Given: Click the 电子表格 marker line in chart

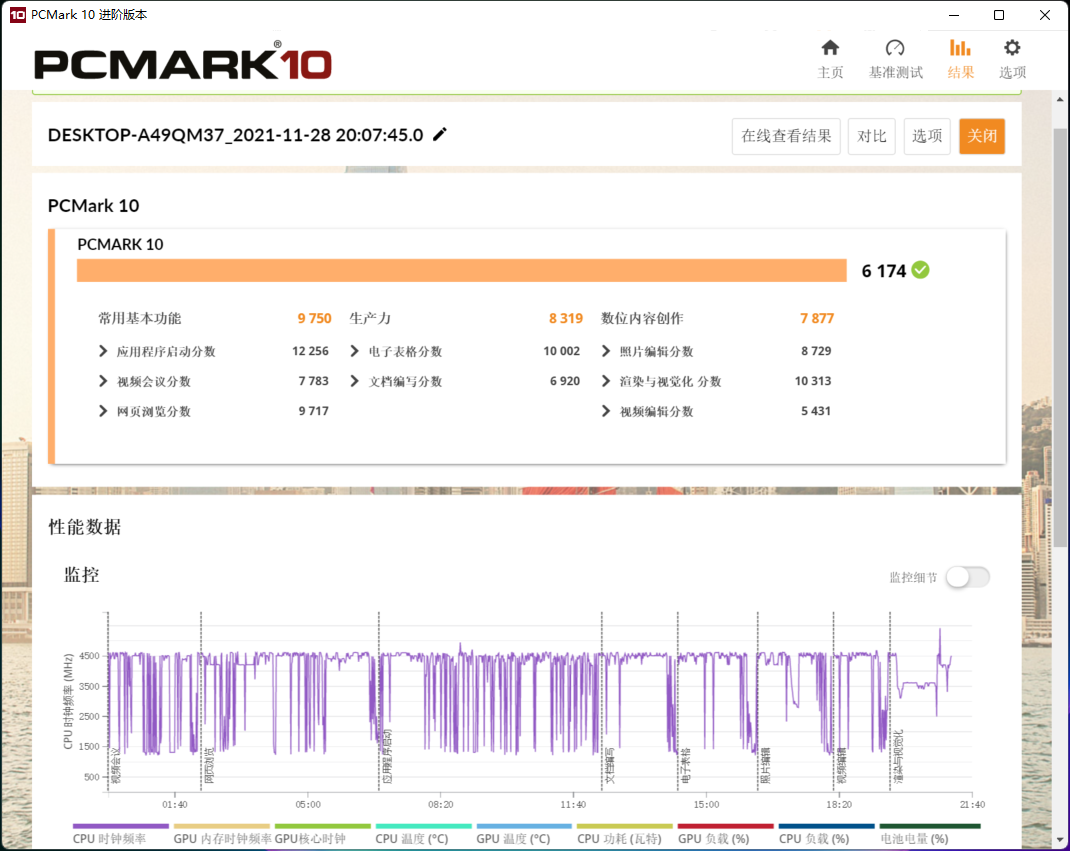Looking at the screenshot, I should 678,702.
